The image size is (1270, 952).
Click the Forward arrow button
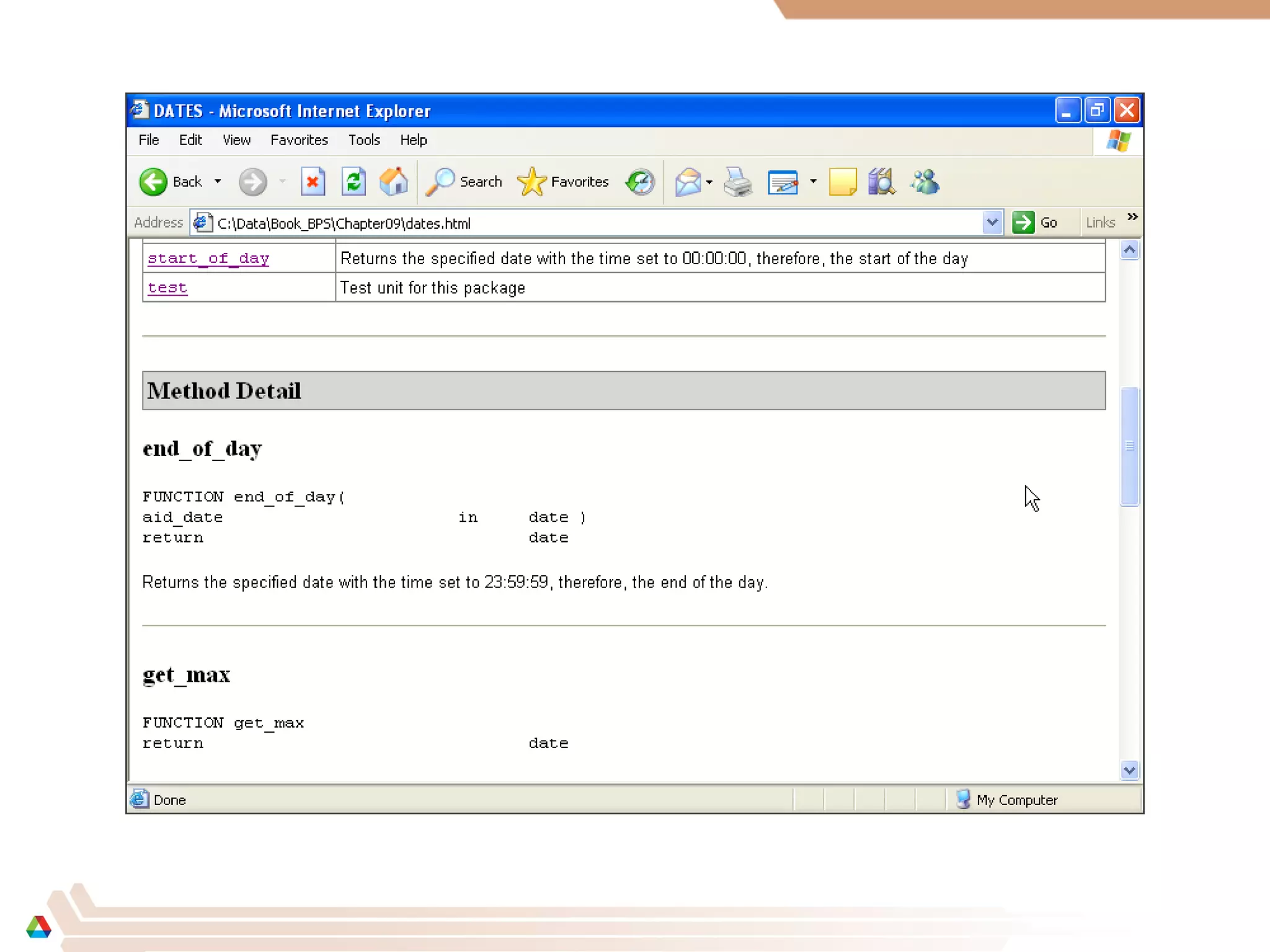pos(252,182)
